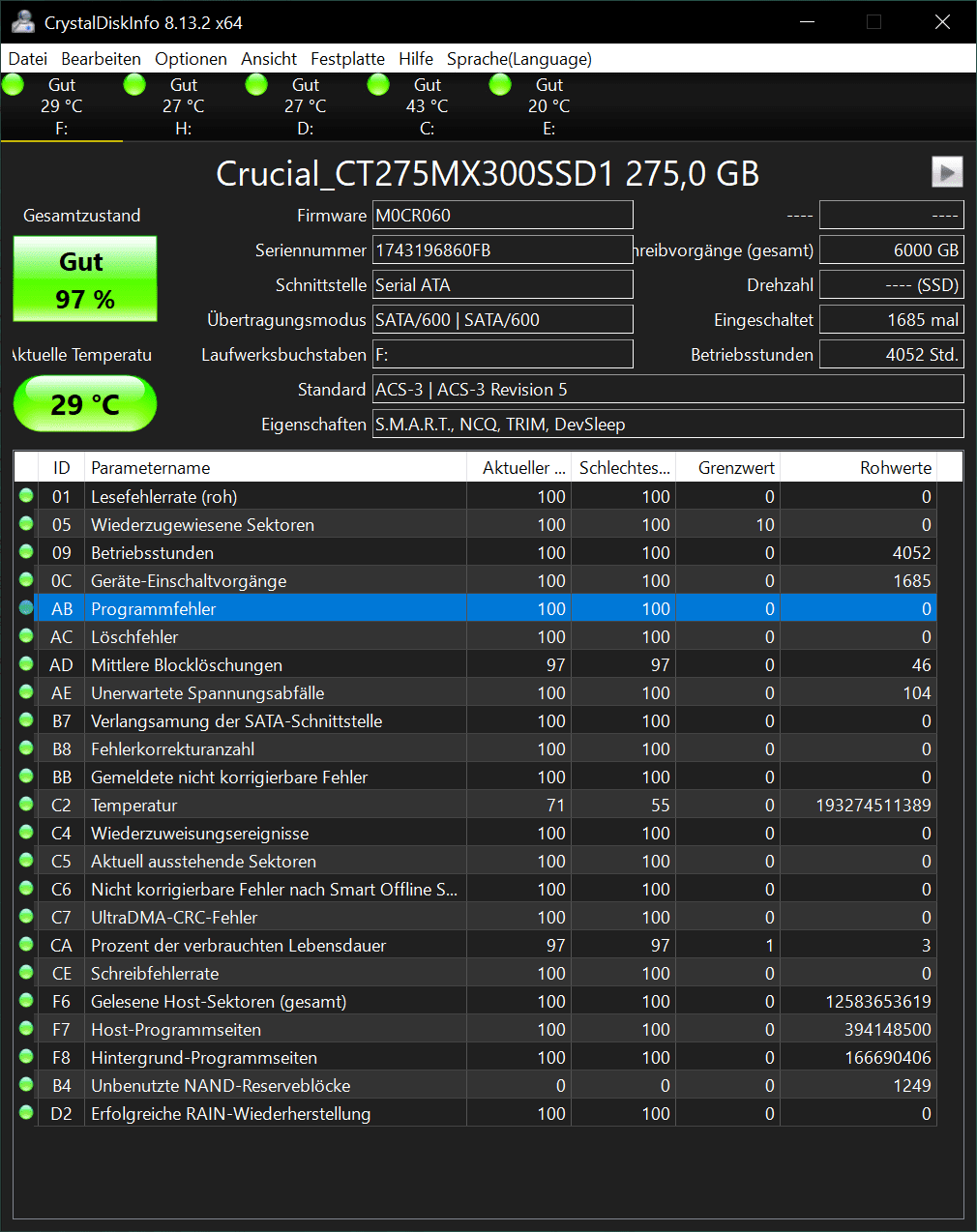Click the Standard ACS-3 field
The width and height of the screenshot is (977, 1232).
(668, 389)
